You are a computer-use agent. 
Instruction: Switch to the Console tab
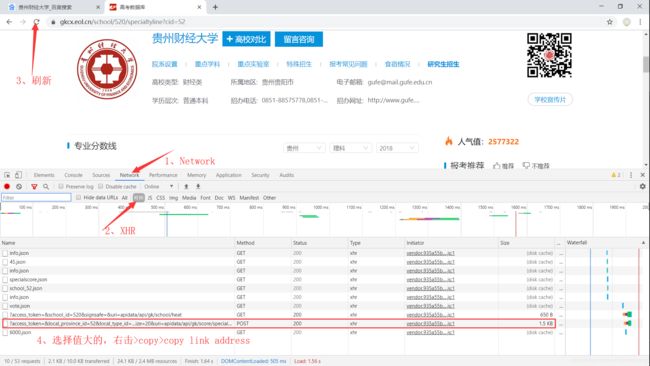[x=73, y=175]
